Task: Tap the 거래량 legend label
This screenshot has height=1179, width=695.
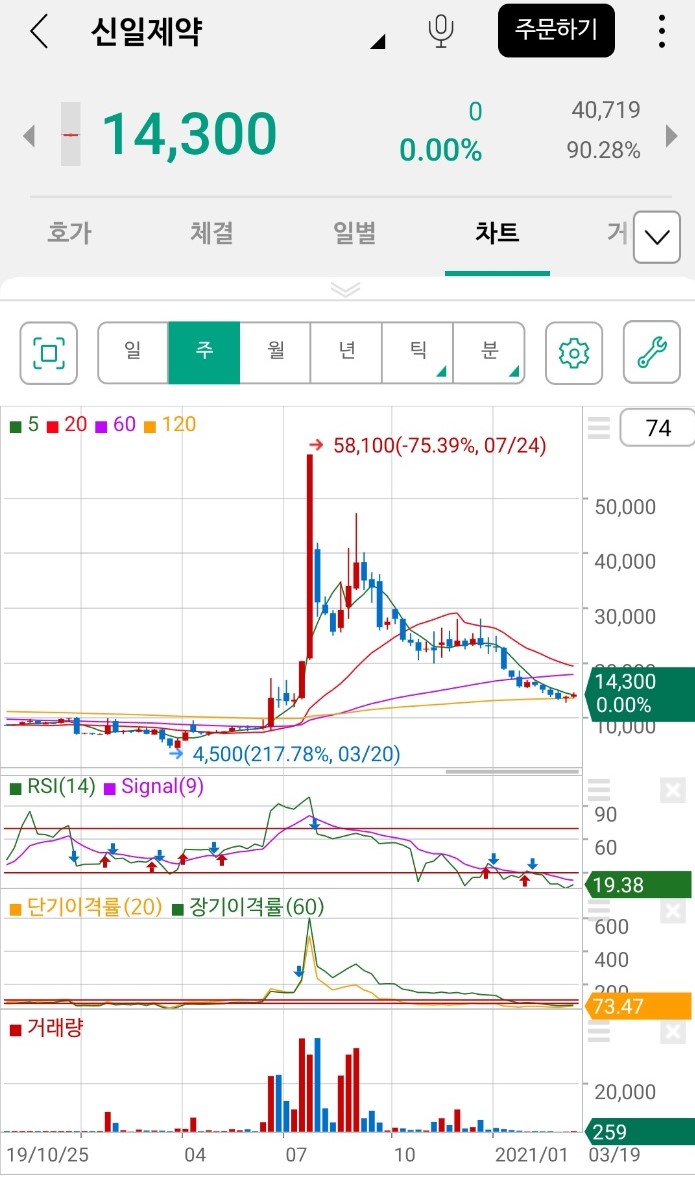Action: click(x=46, y=1029)
